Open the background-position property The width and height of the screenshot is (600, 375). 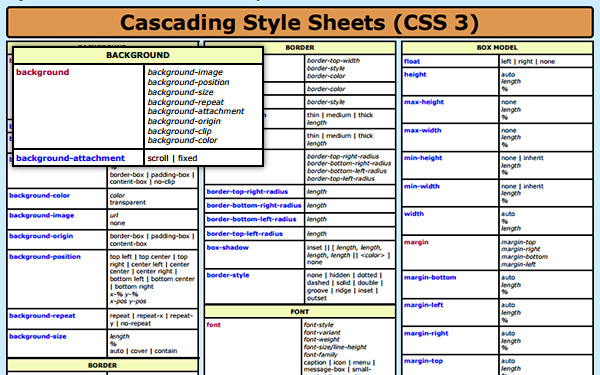click(45, 257)
